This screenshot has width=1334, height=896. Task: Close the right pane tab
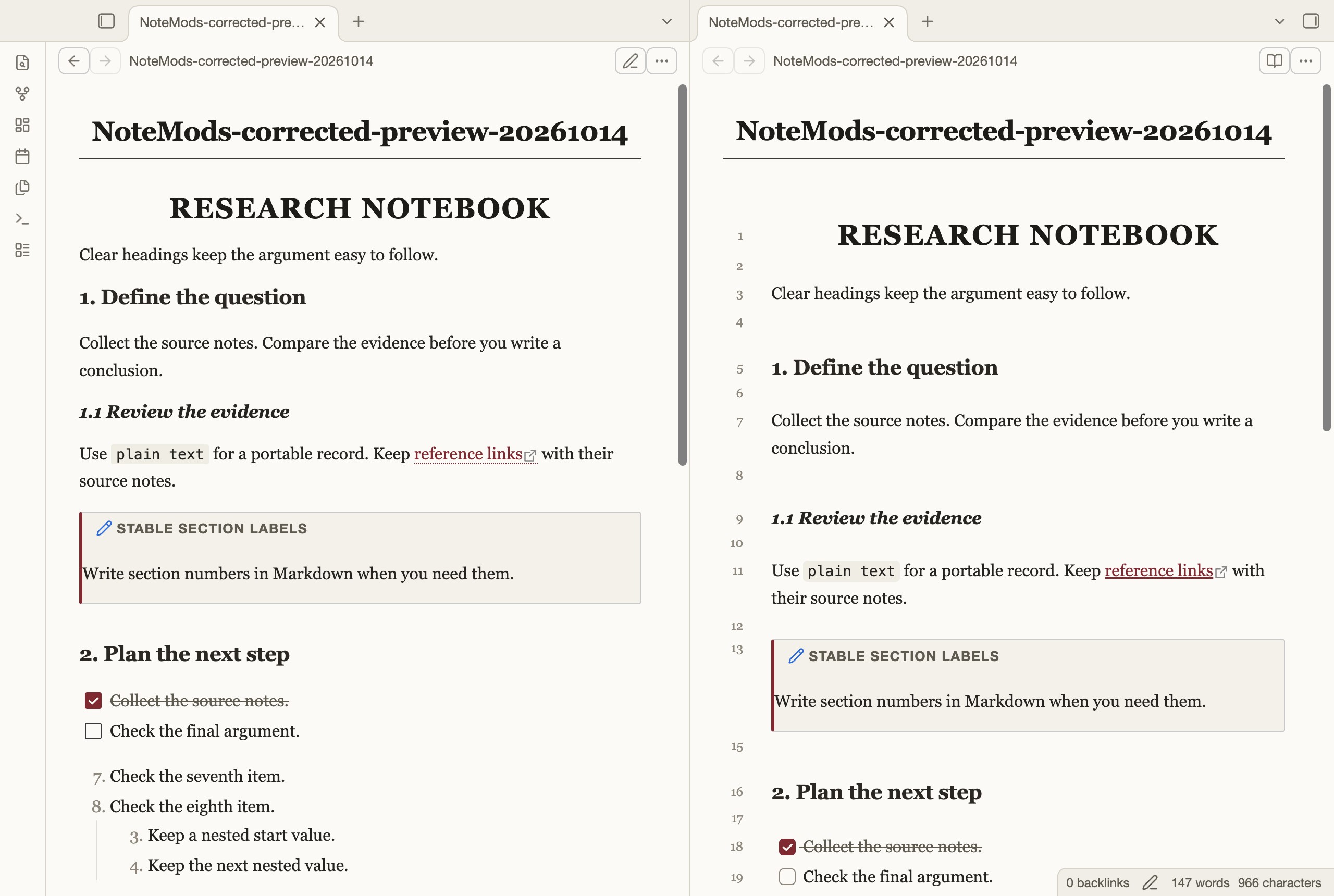(889, 22)
